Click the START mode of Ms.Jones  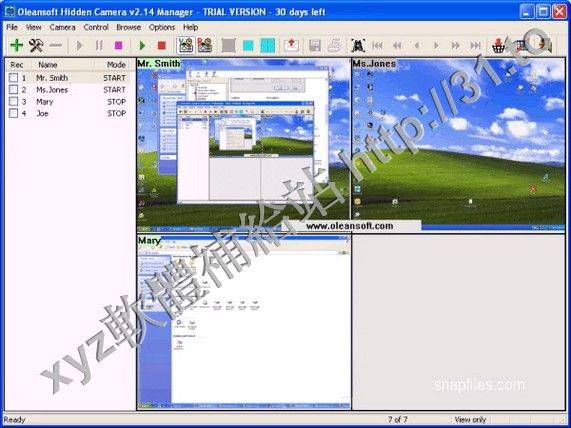pos(114,90)
